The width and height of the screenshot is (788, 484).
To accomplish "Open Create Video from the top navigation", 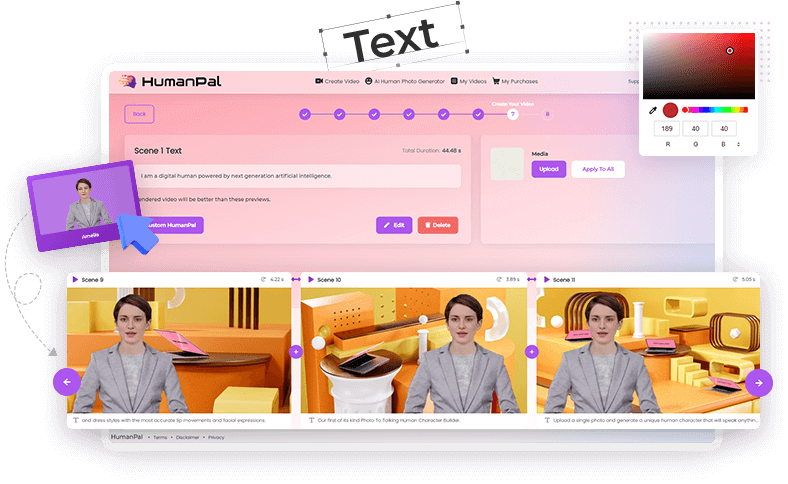I will [x=337, y=81].
